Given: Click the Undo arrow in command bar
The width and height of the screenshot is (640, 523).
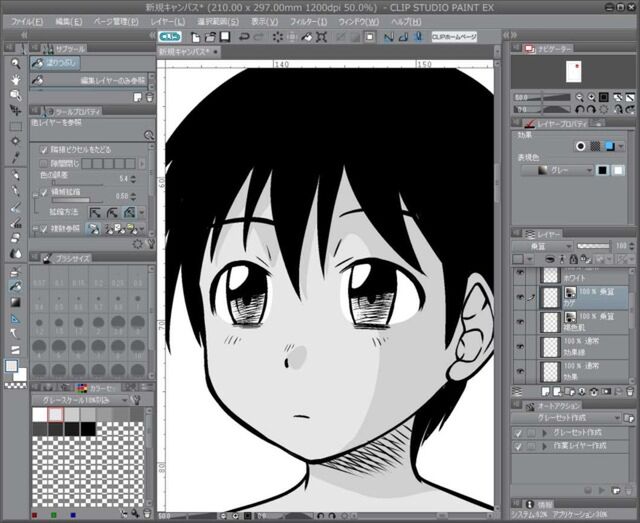Looking at the screenshot, I should (x=257, y=37).
